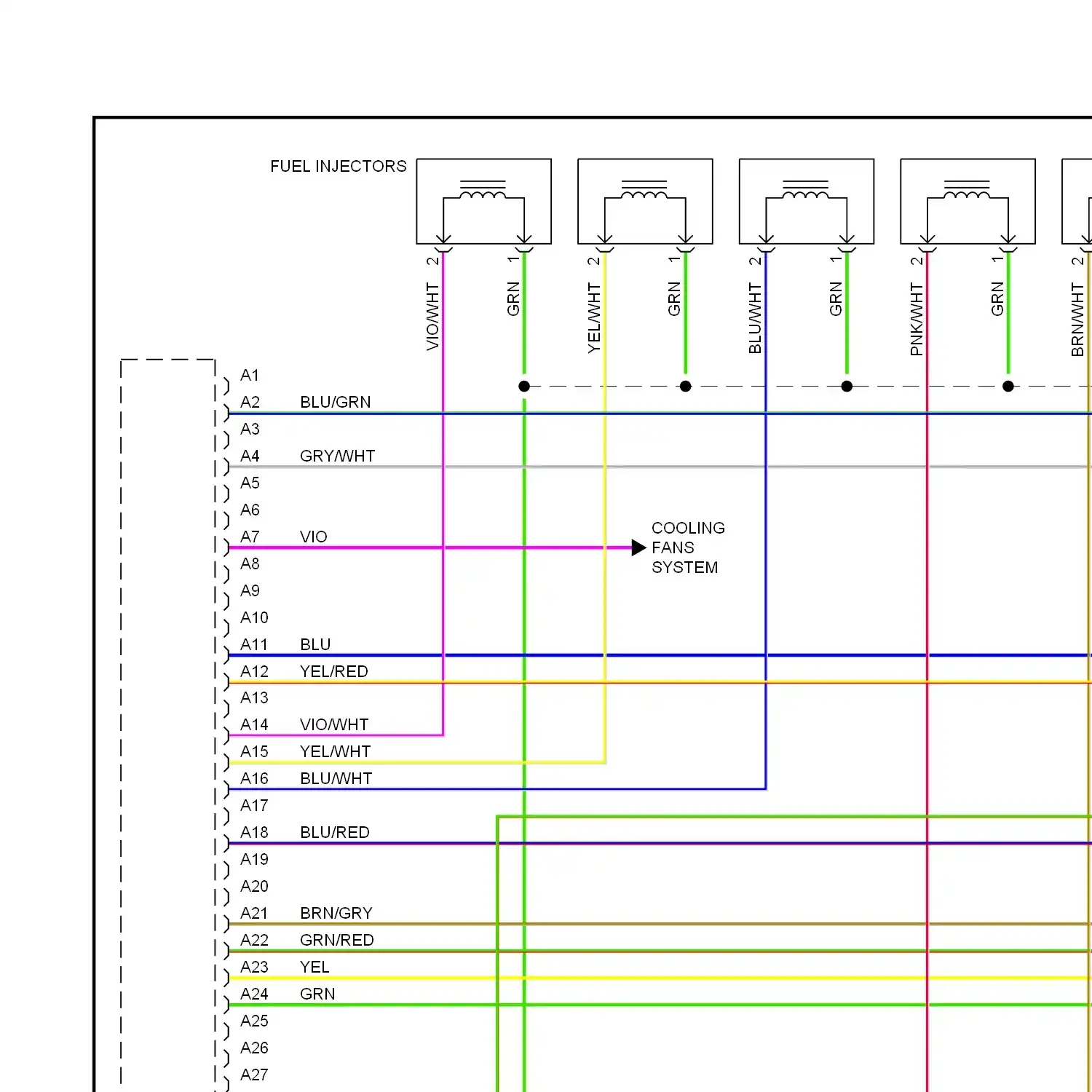Click the coil symbol of the PNK/WHT injector

(967, 191)
